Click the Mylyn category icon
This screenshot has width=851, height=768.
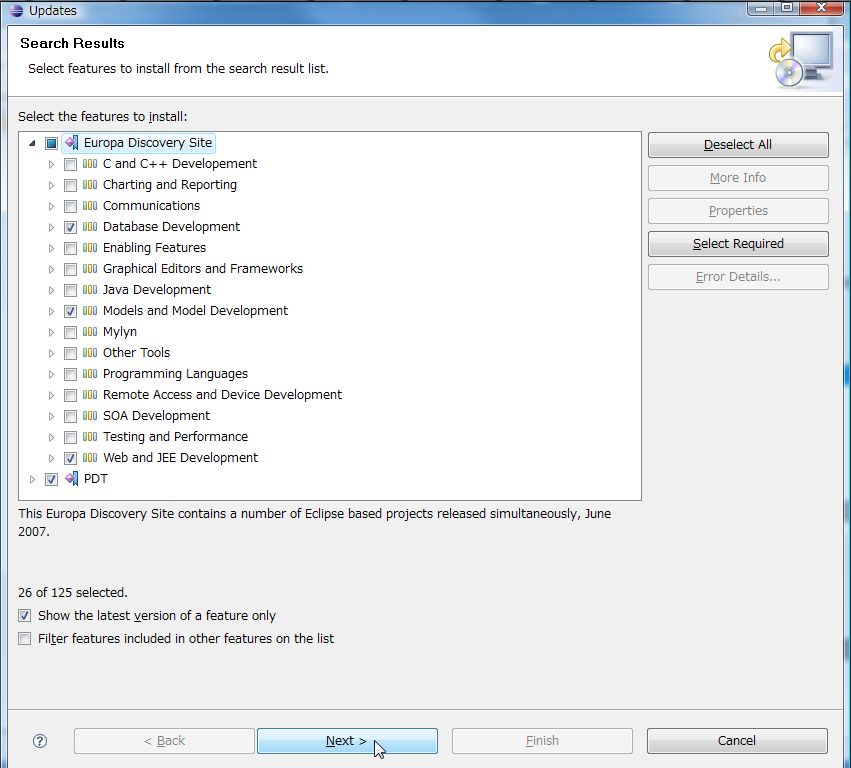pyautogui.click(x=90, y=332)
